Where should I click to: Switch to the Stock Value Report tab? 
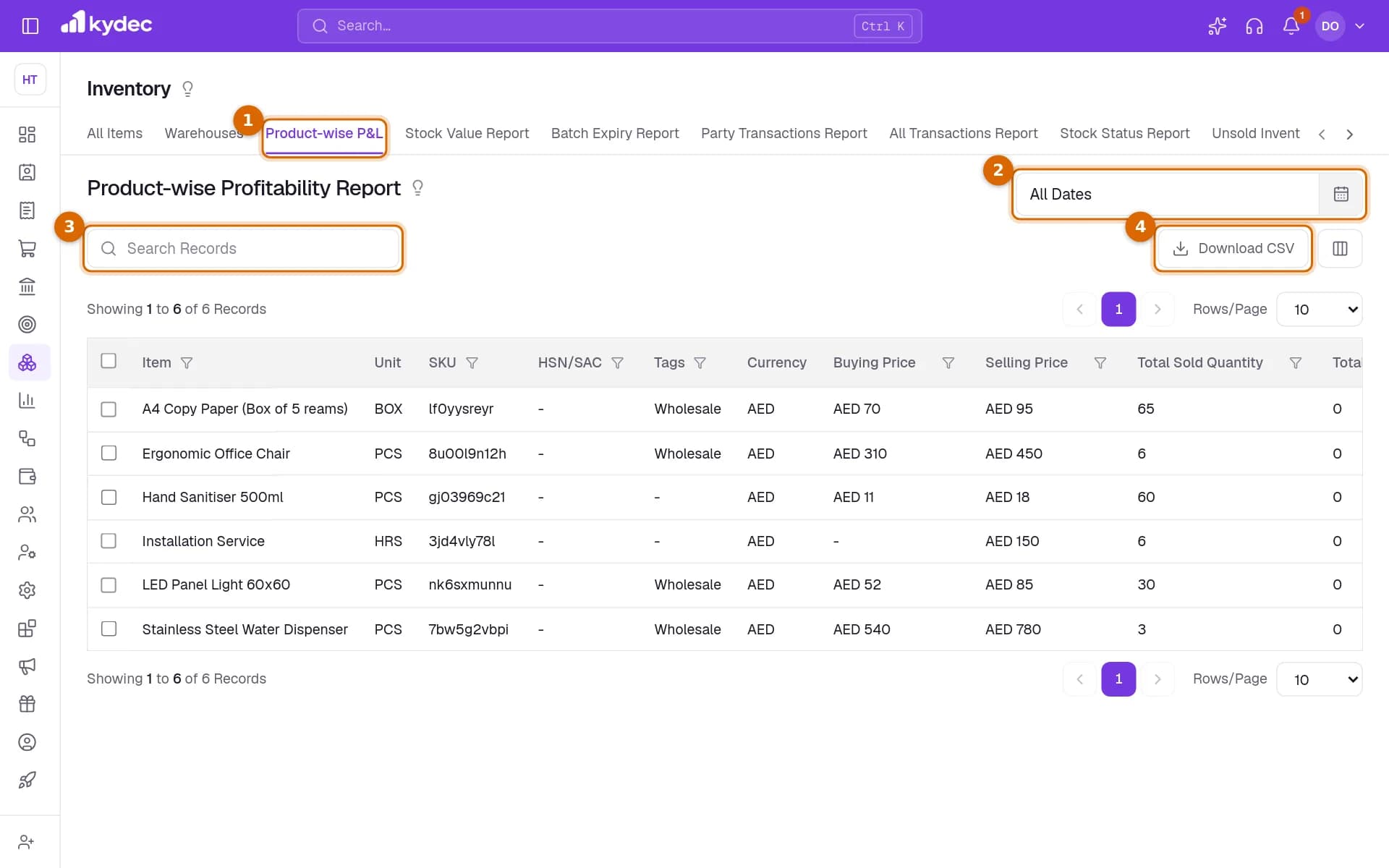(x=467, y=134)
